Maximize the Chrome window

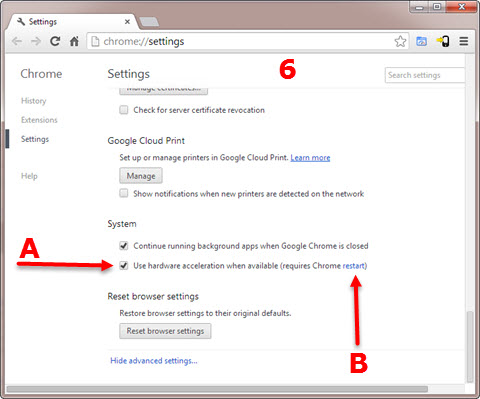(437, 7)
